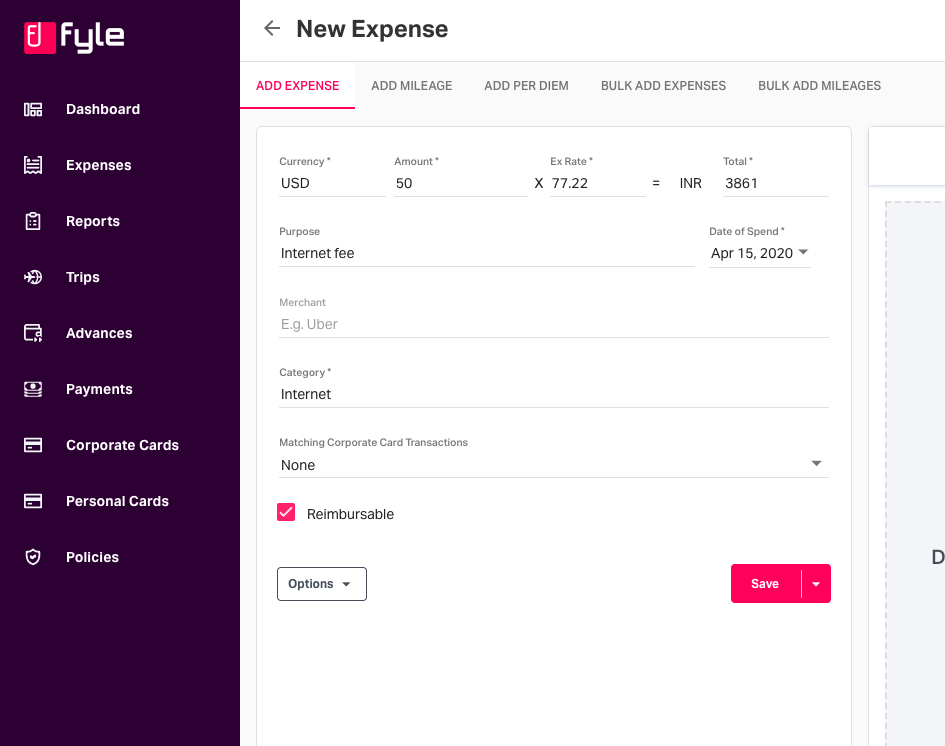Open the Save button's arrow dropdown

coord(816,584)
